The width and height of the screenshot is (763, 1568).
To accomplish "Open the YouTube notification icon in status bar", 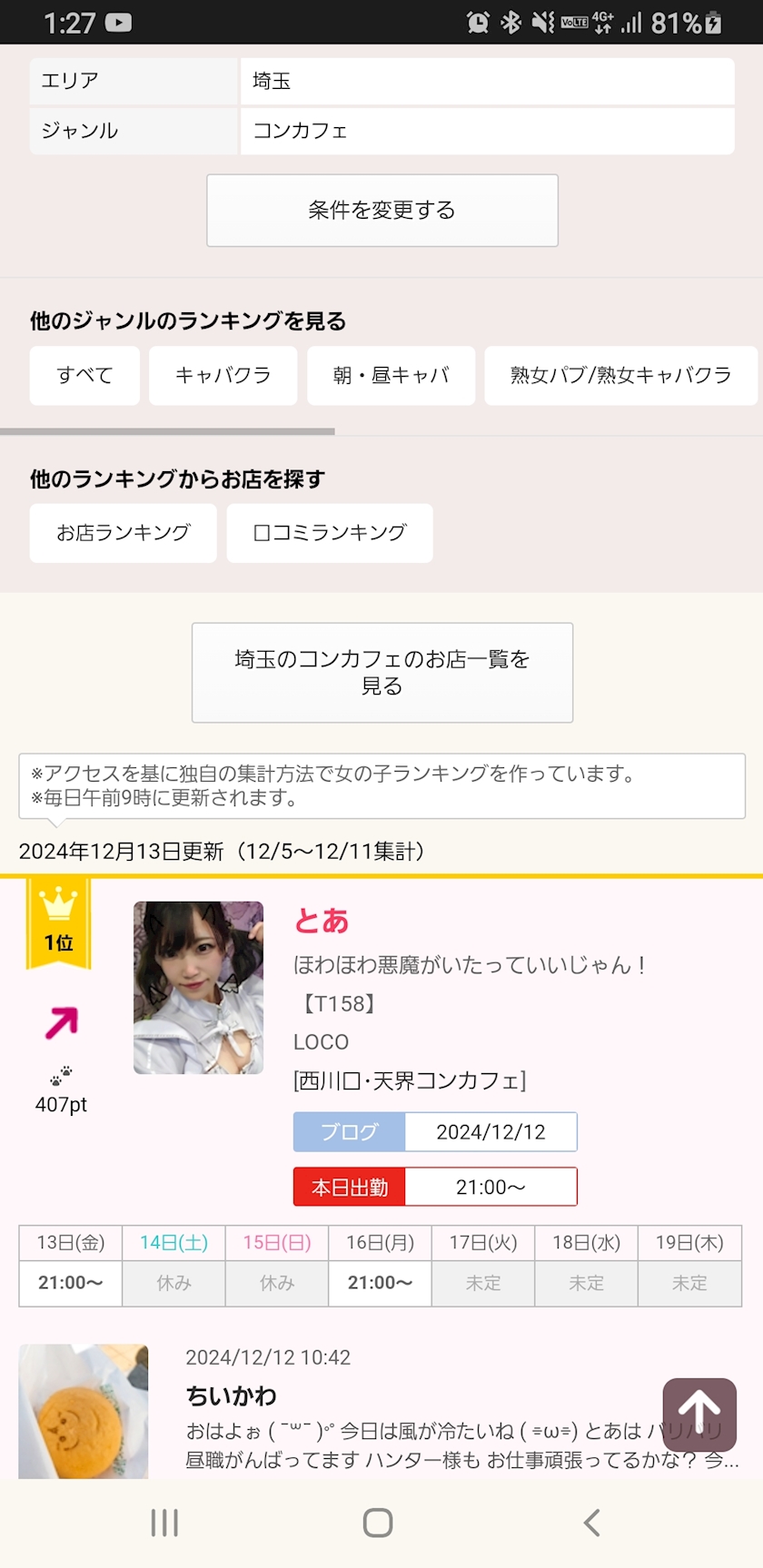I will pos(118,23).
